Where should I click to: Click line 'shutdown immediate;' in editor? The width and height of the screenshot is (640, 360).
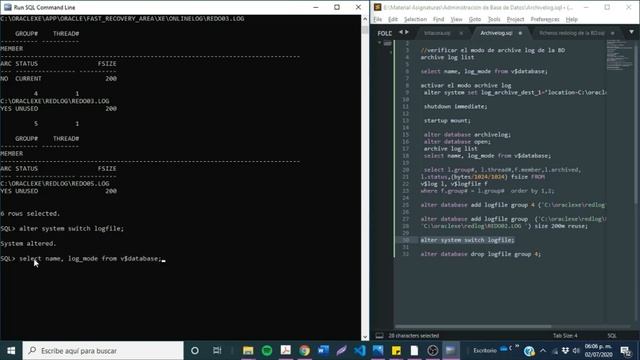pyautogui.click(x=455, y=107)
